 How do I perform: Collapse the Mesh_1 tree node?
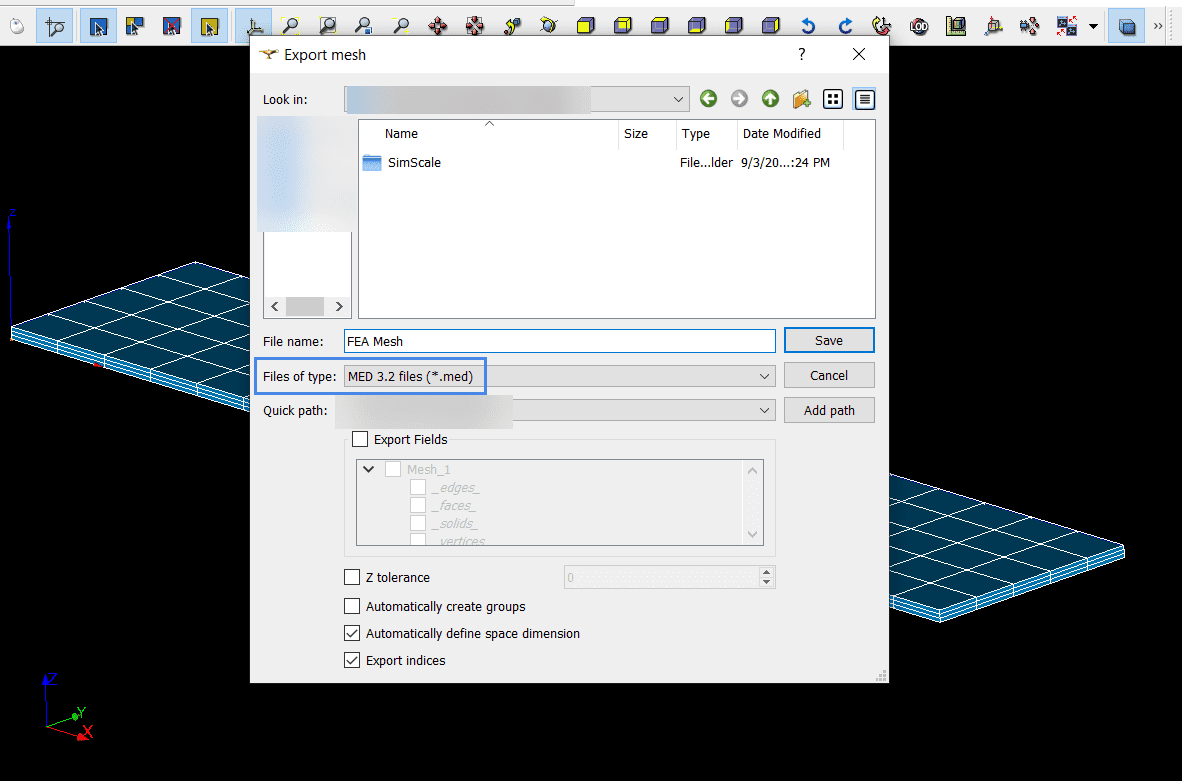tap(369, 469)
